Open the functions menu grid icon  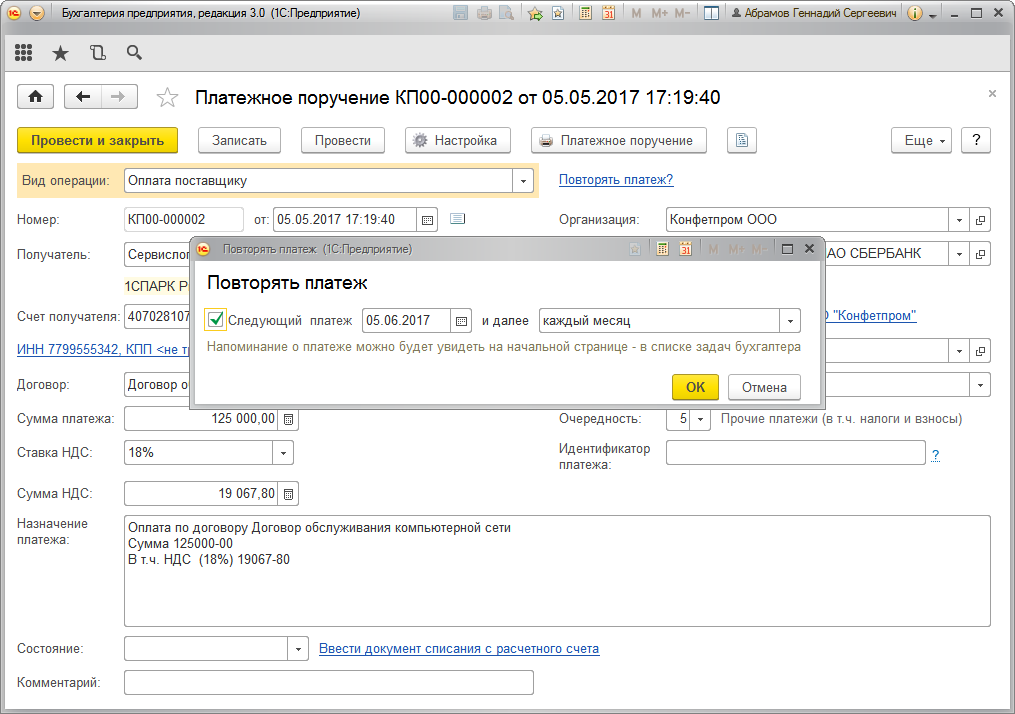22,52
